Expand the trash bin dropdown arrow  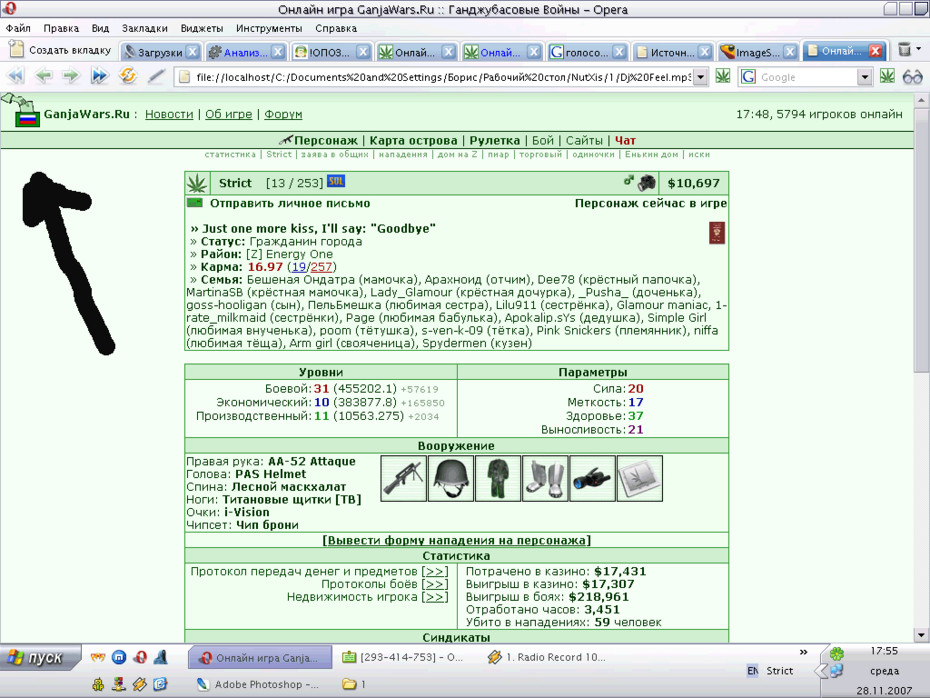(x=919, y=49)
